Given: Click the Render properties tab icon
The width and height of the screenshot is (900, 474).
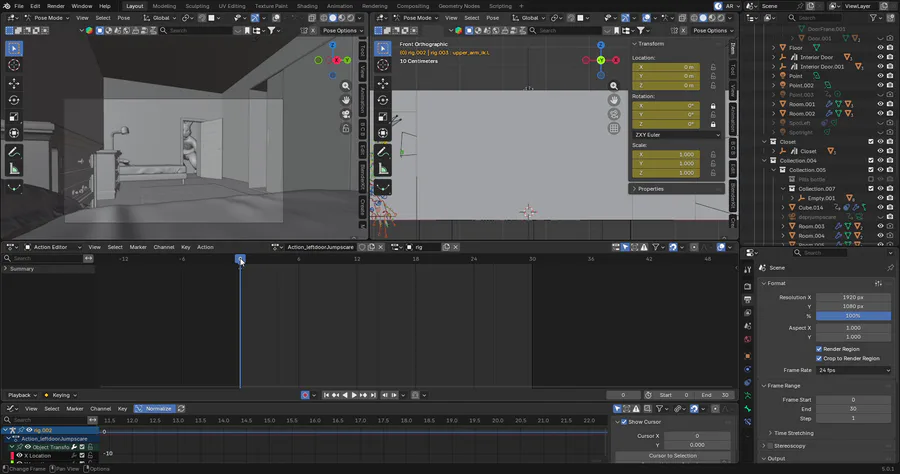Looking at the screenshot, I should [747, 286].
